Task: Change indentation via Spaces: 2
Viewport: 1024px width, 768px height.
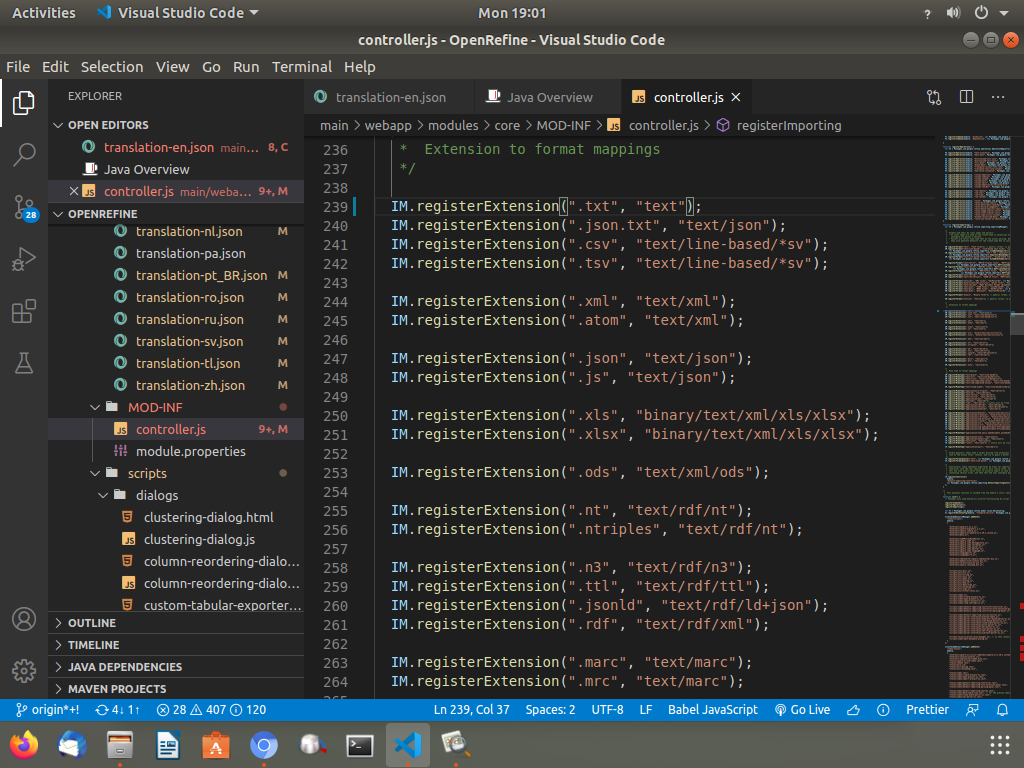Action: coord(550,710)
